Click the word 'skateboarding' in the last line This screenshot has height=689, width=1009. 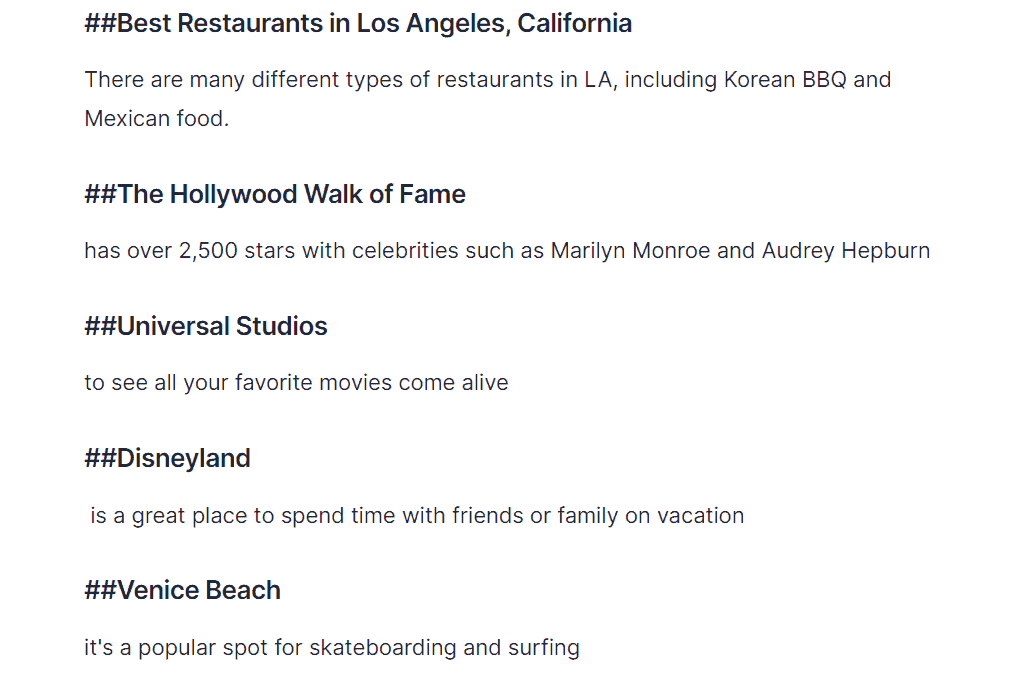click(383, 647)
